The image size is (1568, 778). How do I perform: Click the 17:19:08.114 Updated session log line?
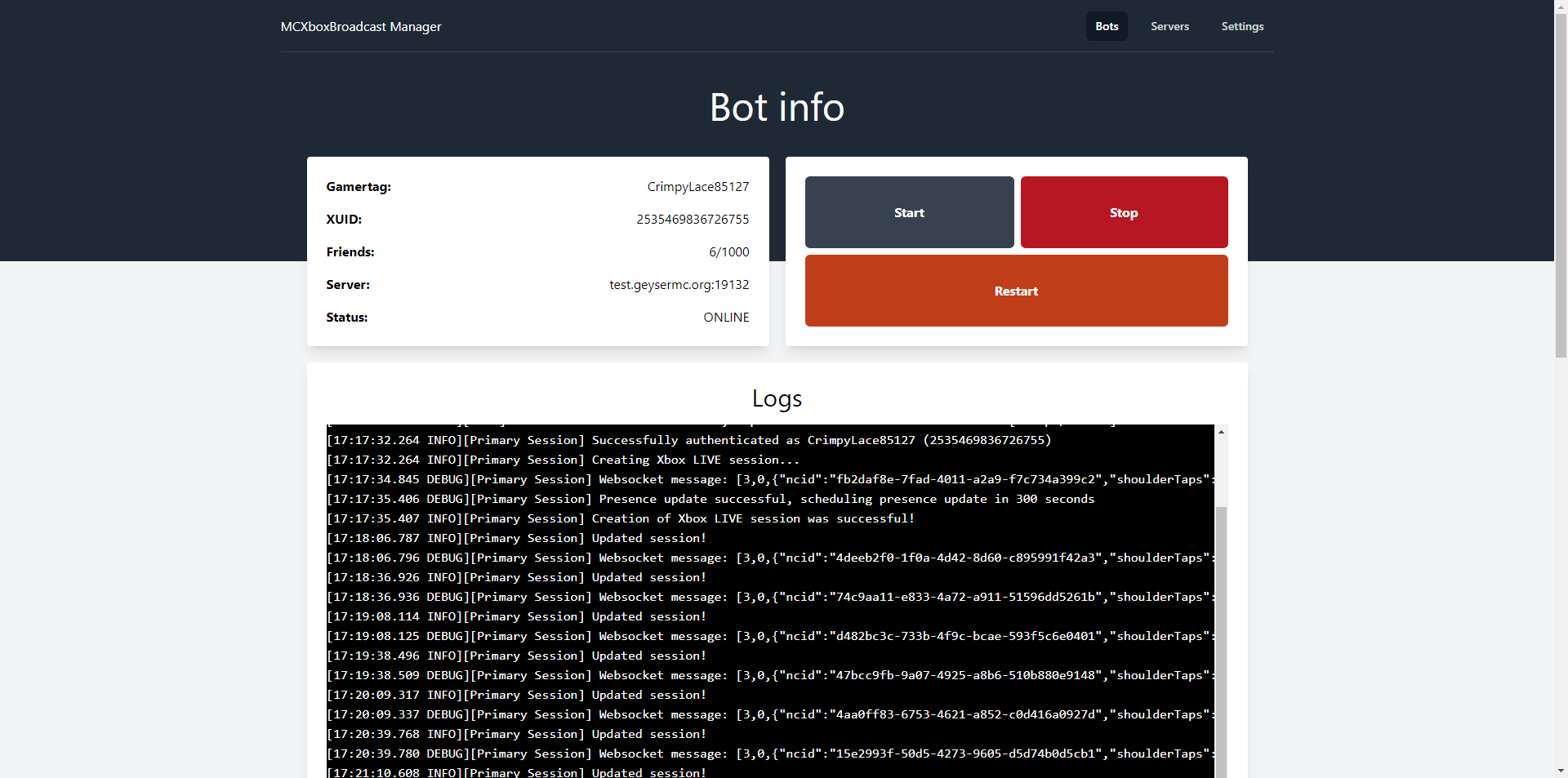click(x=517, y=616)
